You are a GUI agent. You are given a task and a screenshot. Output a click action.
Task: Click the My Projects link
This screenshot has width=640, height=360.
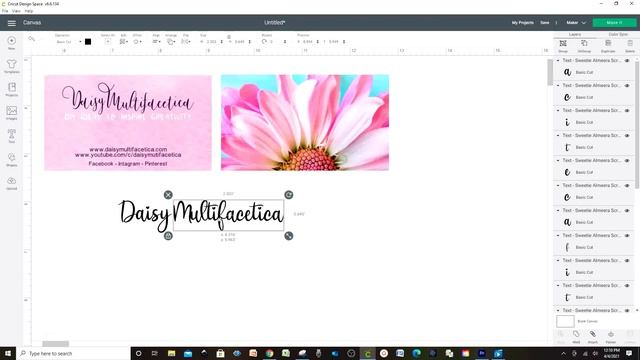pos(522,23)
